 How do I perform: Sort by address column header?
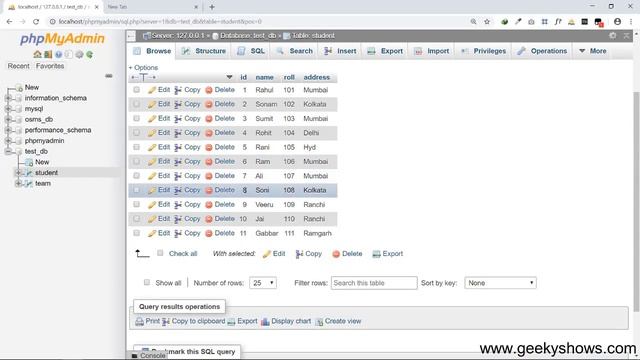click(x=317, y=77)
